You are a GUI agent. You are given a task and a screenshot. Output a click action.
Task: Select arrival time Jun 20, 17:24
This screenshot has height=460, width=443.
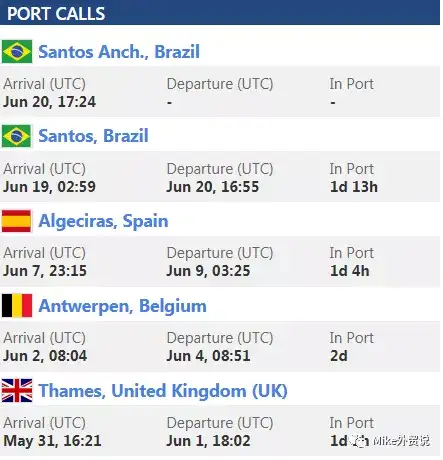[x=50, y=102]
